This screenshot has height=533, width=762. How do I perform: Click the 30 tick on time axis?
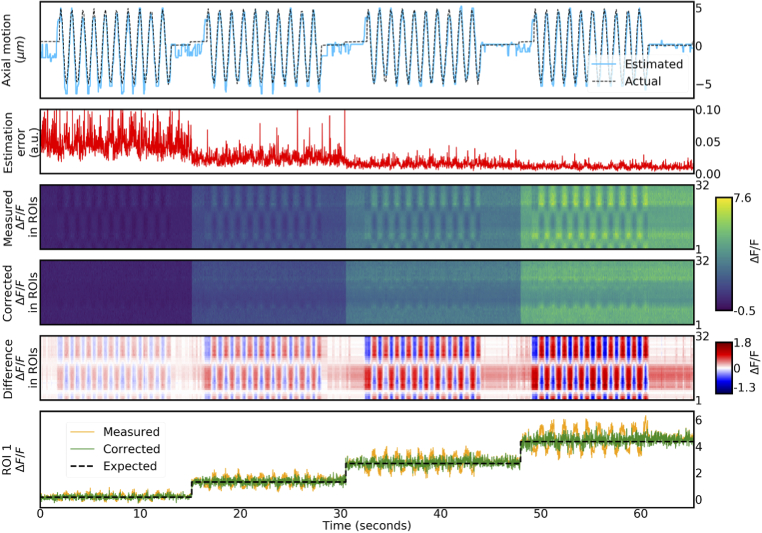tap(340, 513)
